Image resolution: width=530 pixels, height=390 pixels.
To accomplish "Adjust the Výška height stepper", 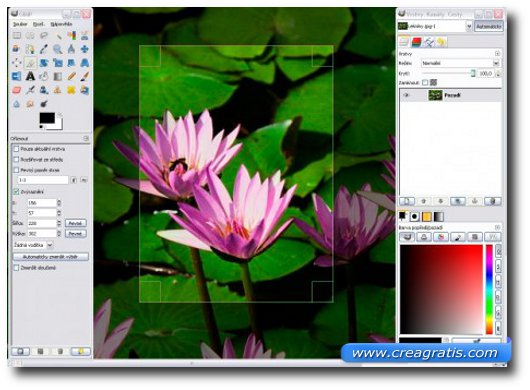I will click(x=59, y=234).
